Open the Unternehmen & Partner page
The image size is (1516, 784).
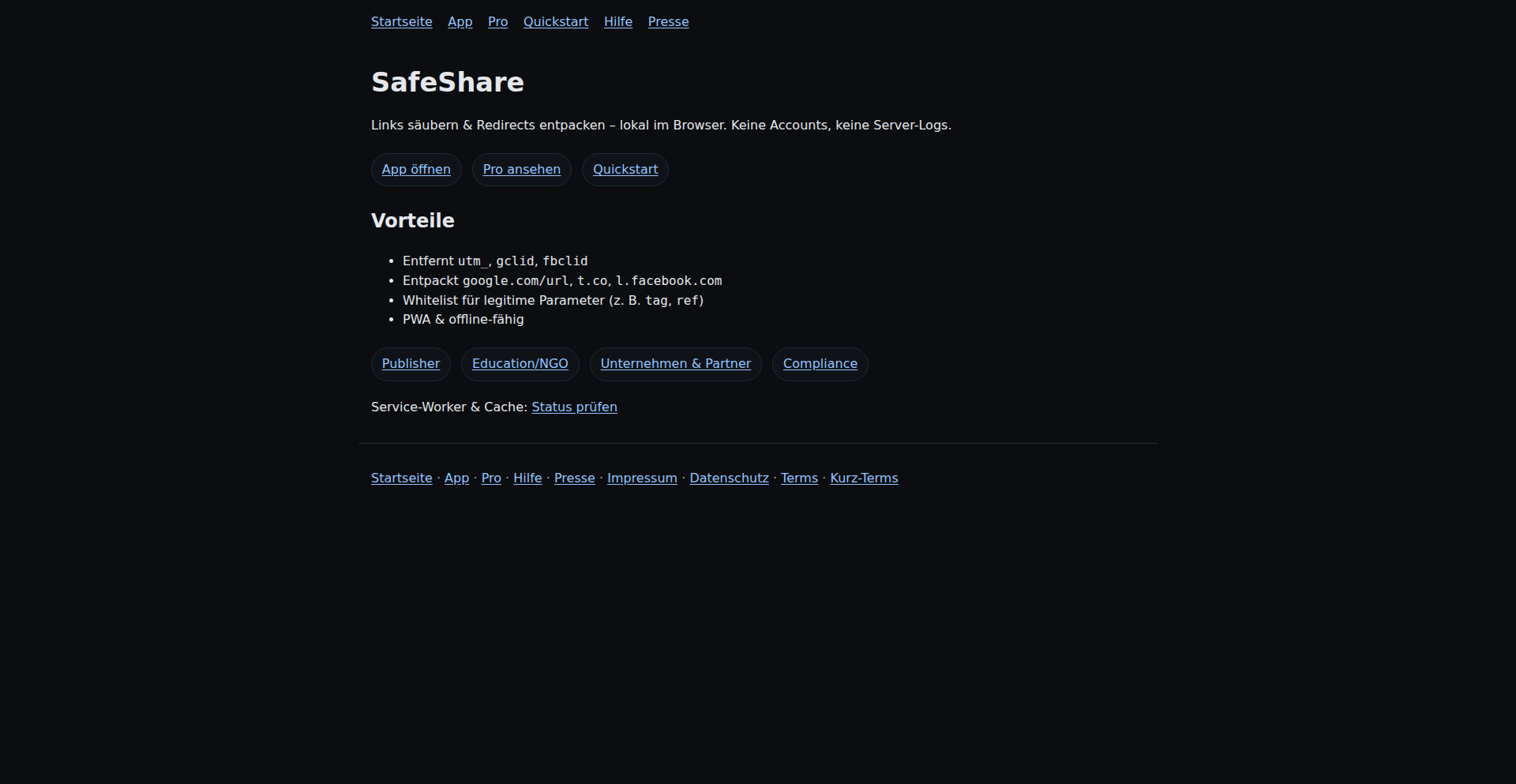tap(675, 364)
